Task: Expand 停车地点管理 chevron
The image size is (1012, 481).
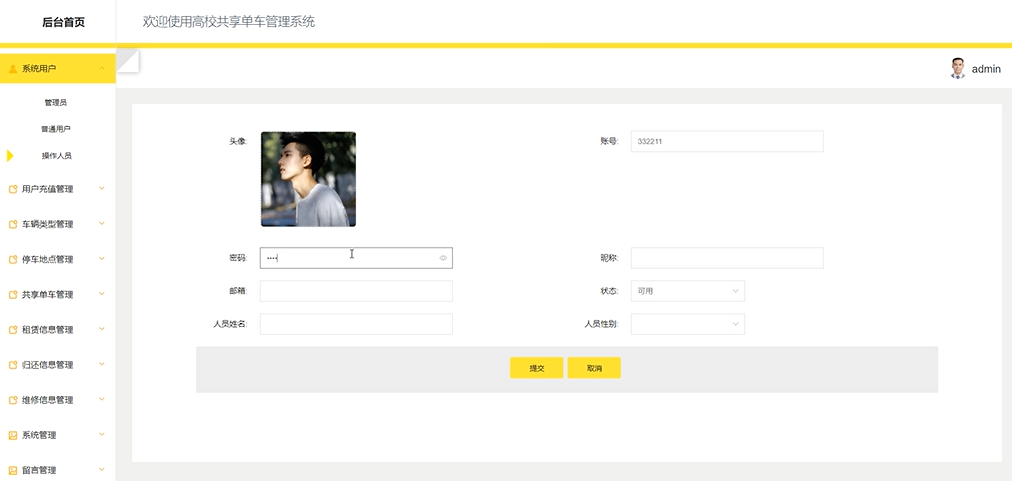Action: (102, 259)
